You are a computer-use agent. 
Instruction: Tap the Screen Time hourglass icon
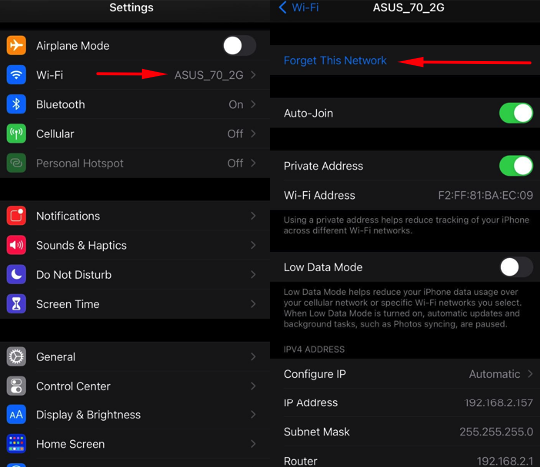(x=16, y=304)
